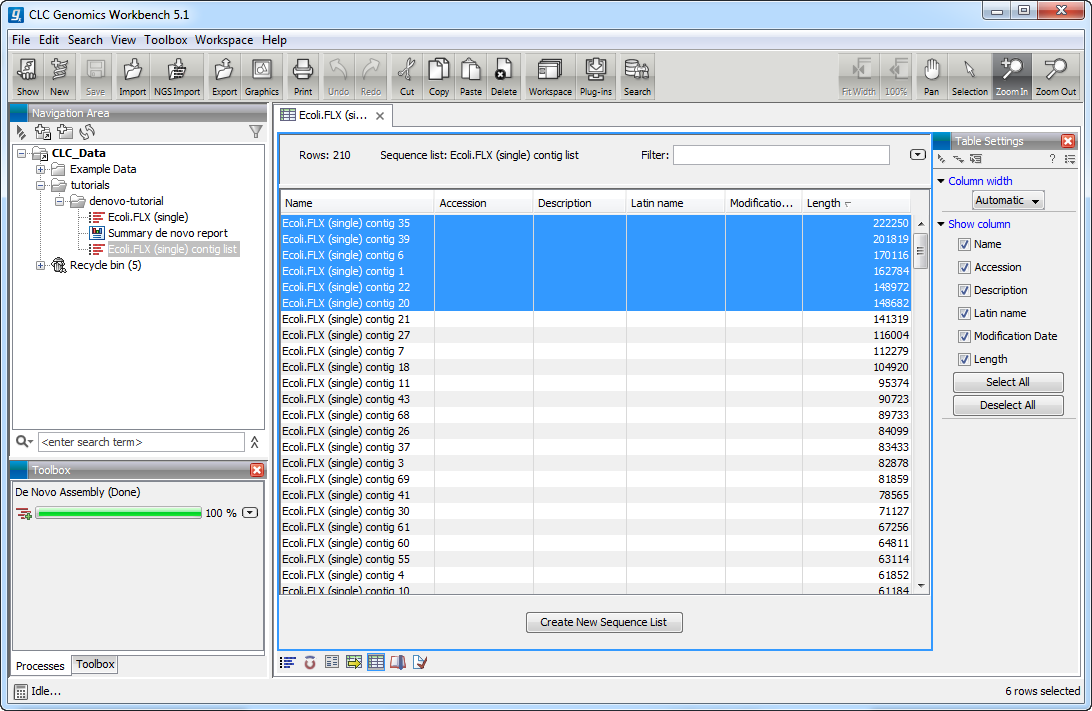Screen dimensions: 1092x711
Task: Select row Ecoli.FLX (single) contig 21
Action: coord(595,320)
